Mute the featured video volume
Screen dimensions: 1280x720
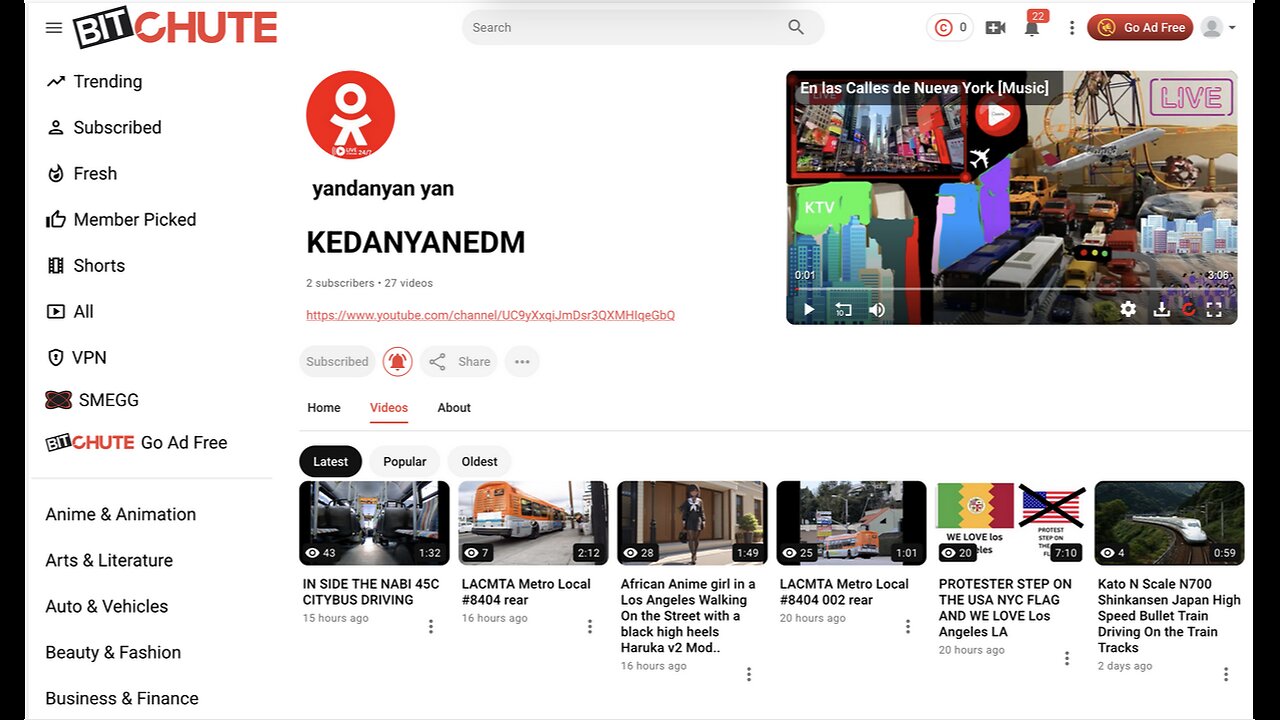pyautogui.click(x=877, y=310)
